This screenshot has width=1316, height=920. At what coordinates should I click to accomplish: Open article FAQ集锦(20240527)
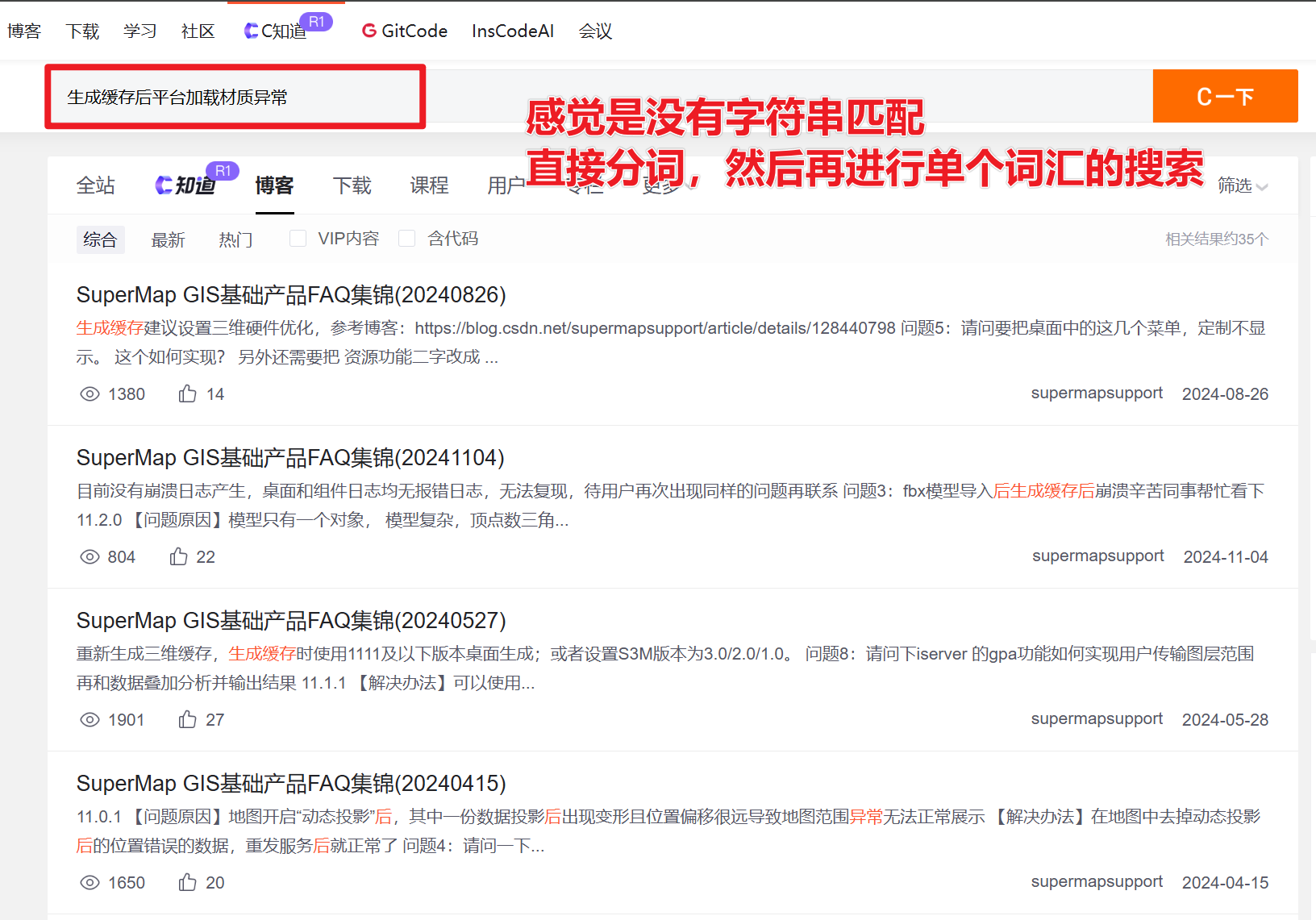click(x=291, y=621)
